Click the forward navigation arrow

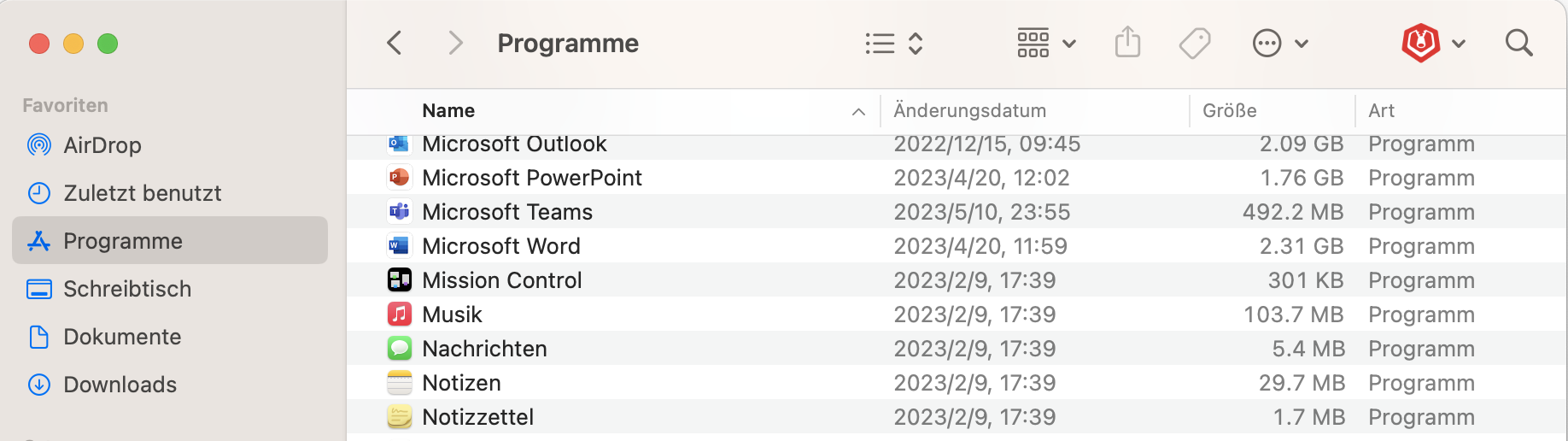point(455,43)
